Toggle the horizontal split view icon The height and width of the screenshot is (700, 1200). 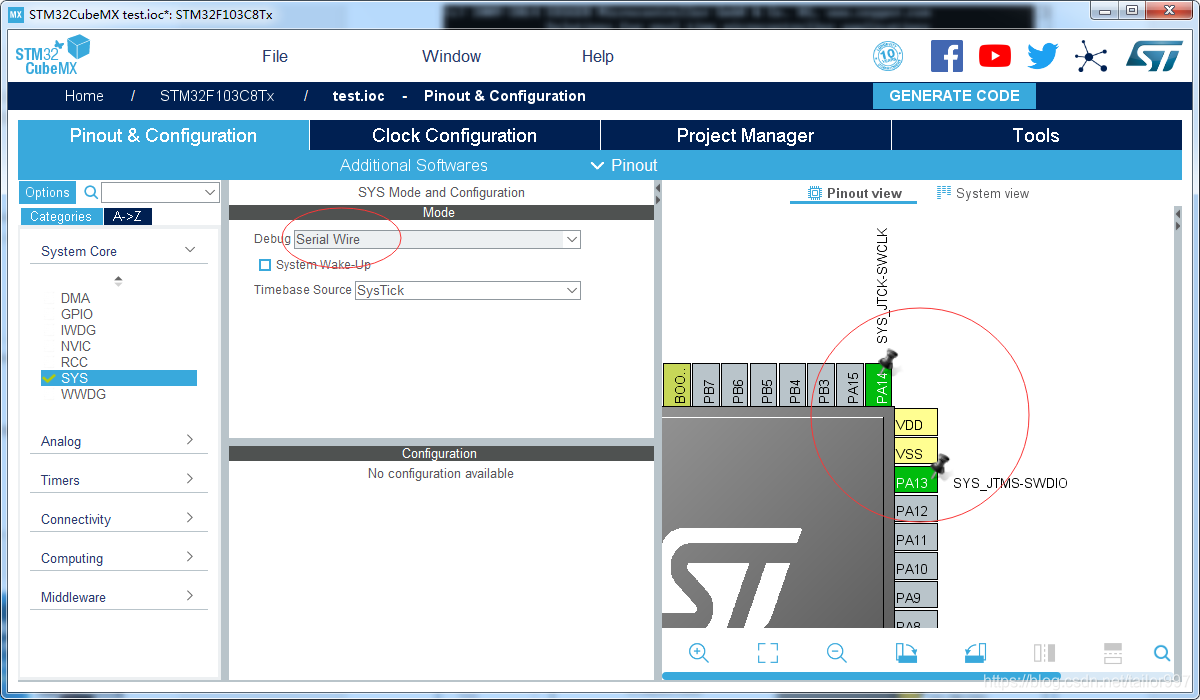click(x=1113, y=653)
